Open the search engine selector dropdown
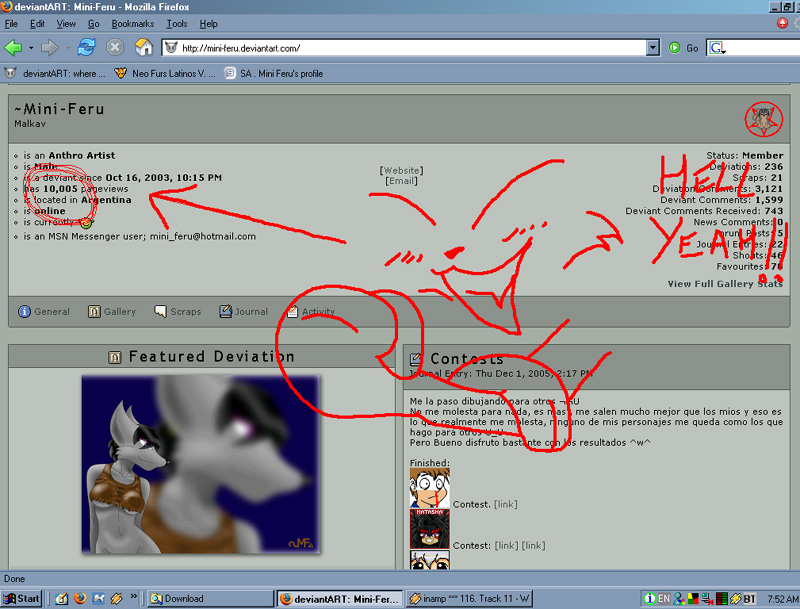This screenshot has width=800, height=609. [x=717, y=48]
